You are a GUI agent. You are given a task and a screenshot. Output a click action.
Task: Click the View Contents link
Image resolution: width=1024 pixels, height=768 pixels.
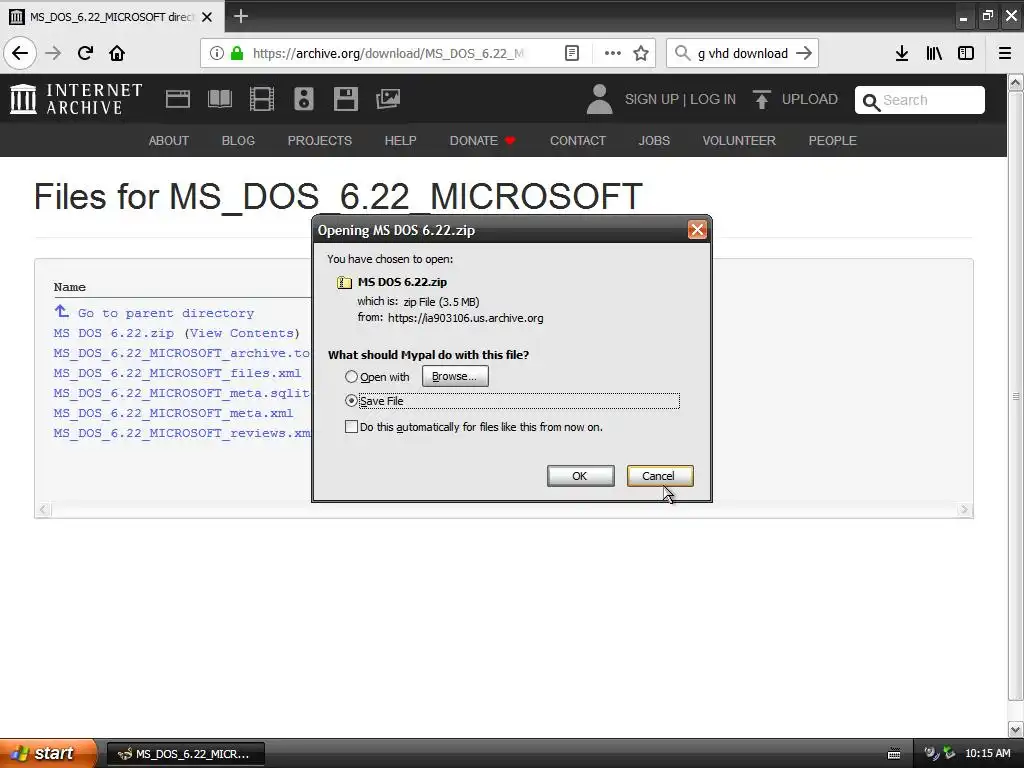(x=242, y=333)
